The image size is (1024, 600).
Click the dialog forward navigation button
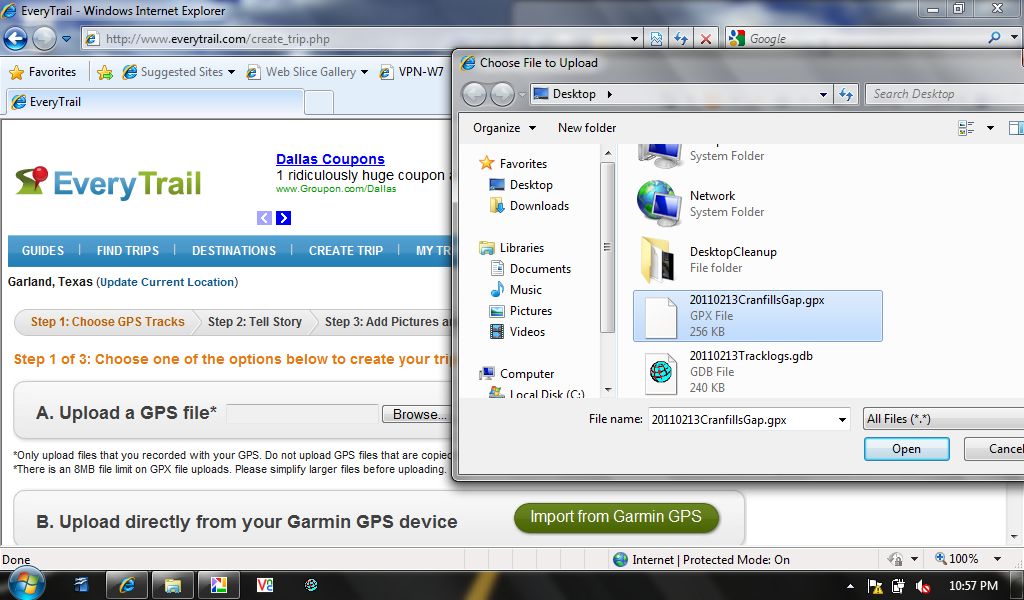pos(502,95)
